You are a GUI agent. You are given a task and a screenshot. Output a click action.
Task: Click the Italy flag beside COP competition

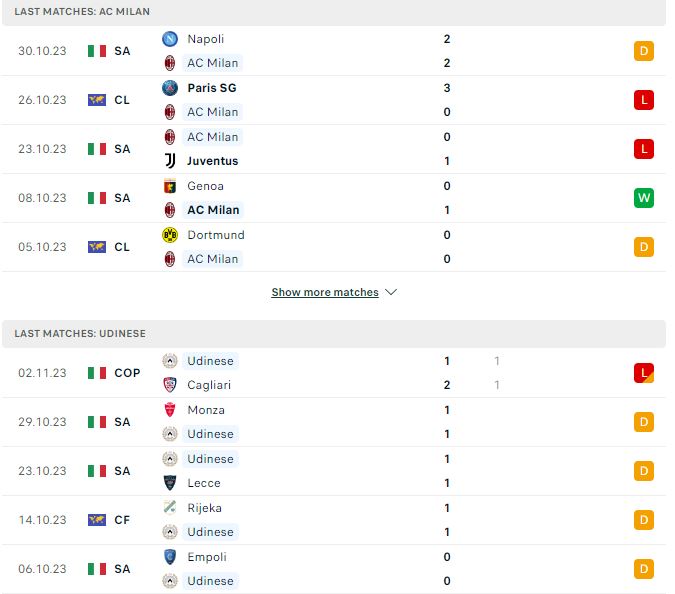(x=97, y=373)
